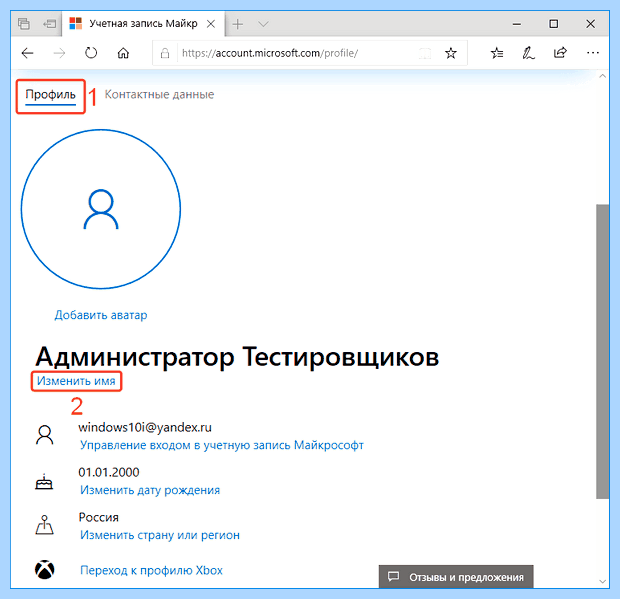The width and height of the screenshot is (620, 599).
Task: Maximize the browser window
Action: (554, 24)
